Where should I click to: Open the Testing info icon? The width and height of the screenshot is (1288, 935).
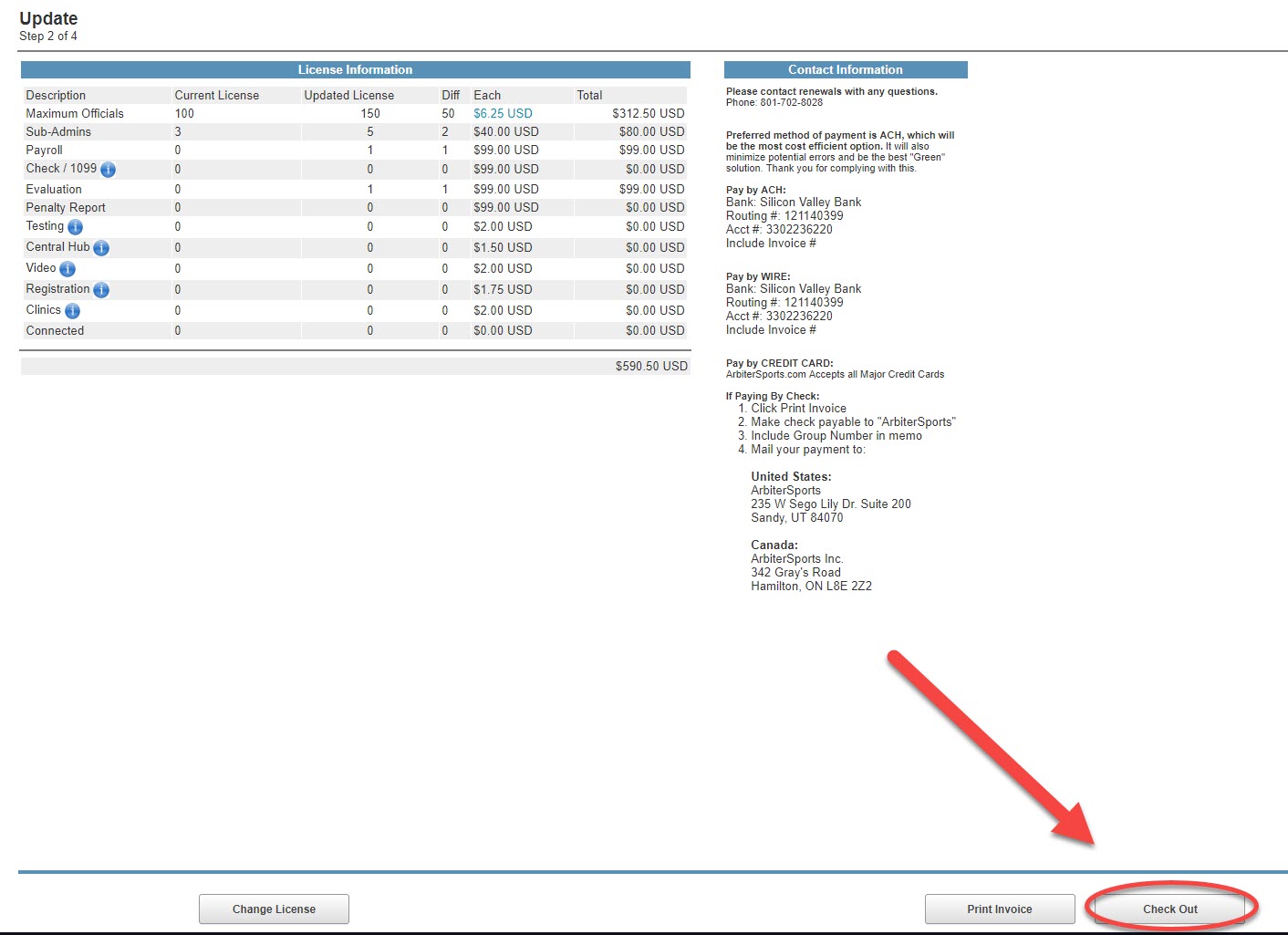point(75,227)
